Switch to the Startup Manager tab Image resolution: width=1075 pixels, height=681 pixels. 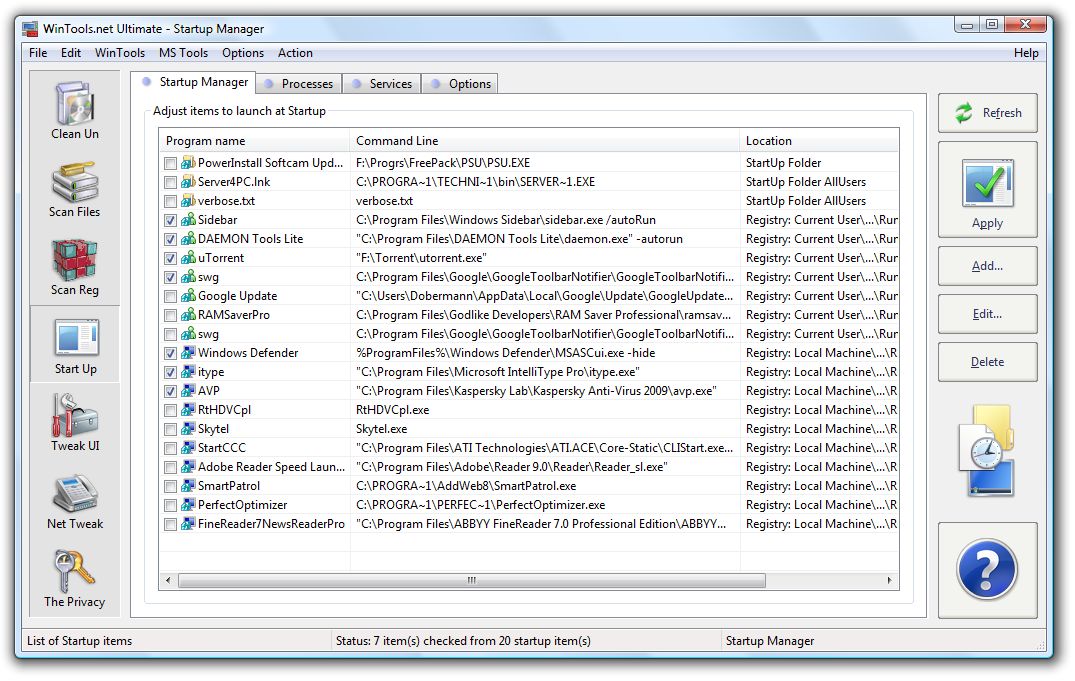[193, 82]
